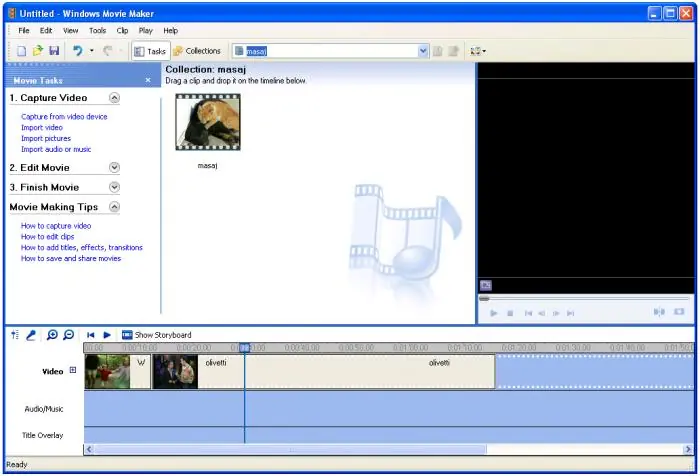Zoom in on the timeline

coord(52,334)
